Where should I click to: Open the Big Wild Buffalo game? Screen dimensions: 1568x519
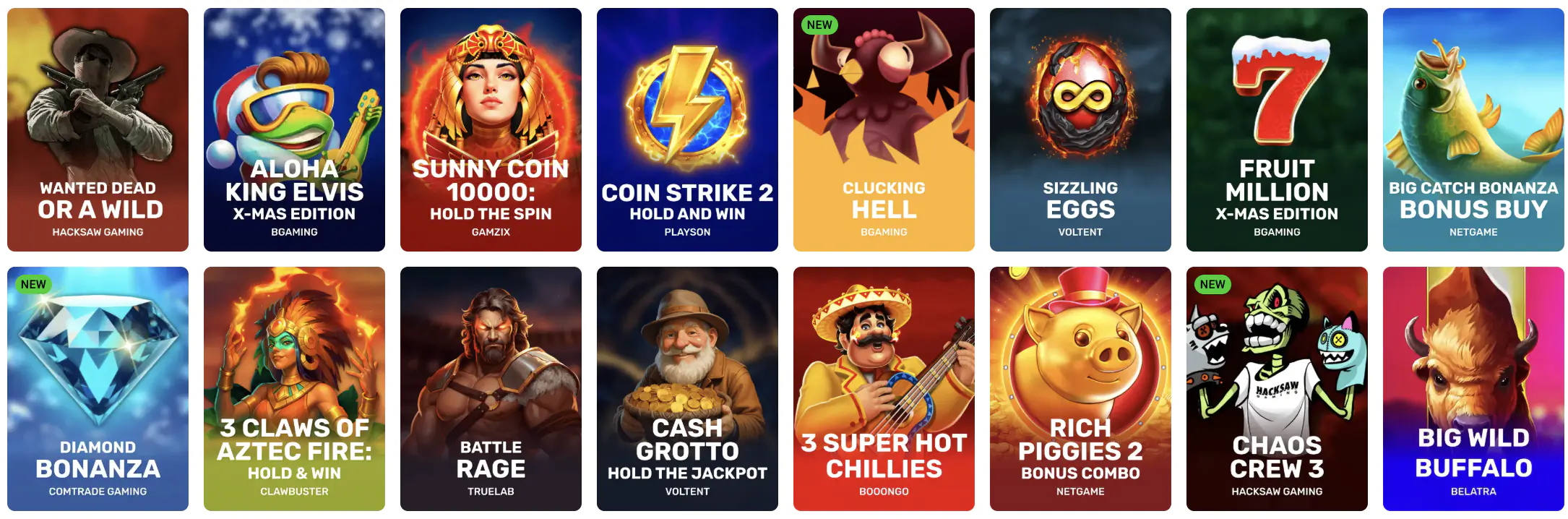[1473, 389]
